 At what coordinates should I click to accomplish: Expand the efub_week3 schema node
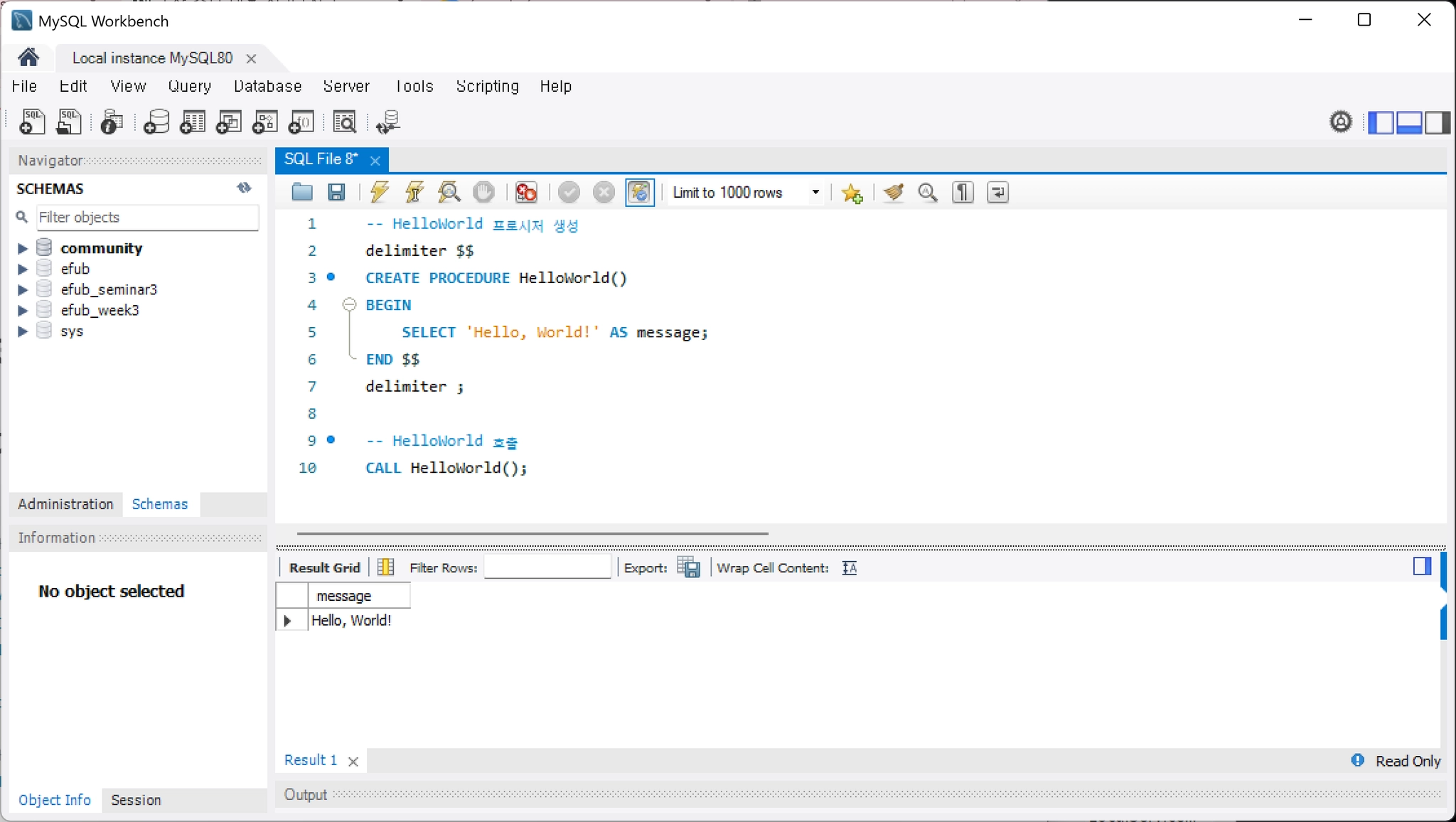point(22,310)
